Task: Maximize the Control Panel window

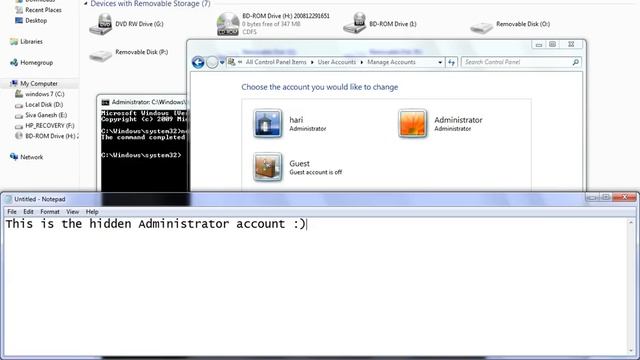Action: click(552, 44)
